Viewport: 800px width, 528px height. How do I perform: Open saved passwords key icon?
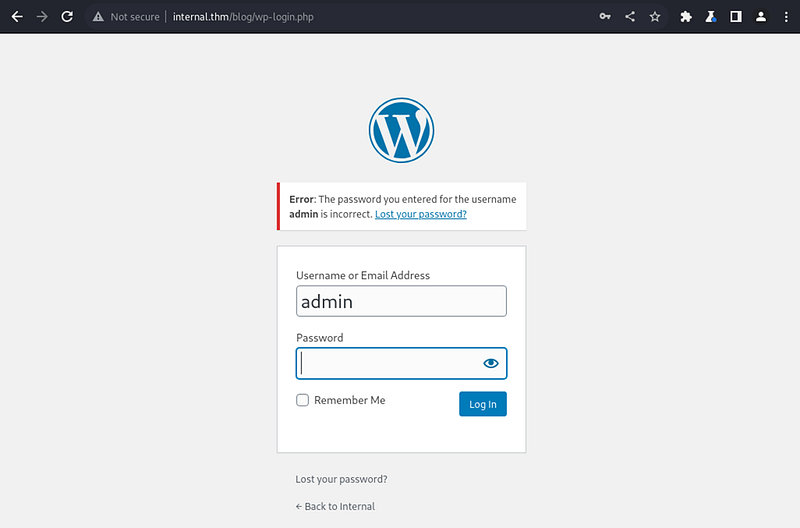pos(605,17)
